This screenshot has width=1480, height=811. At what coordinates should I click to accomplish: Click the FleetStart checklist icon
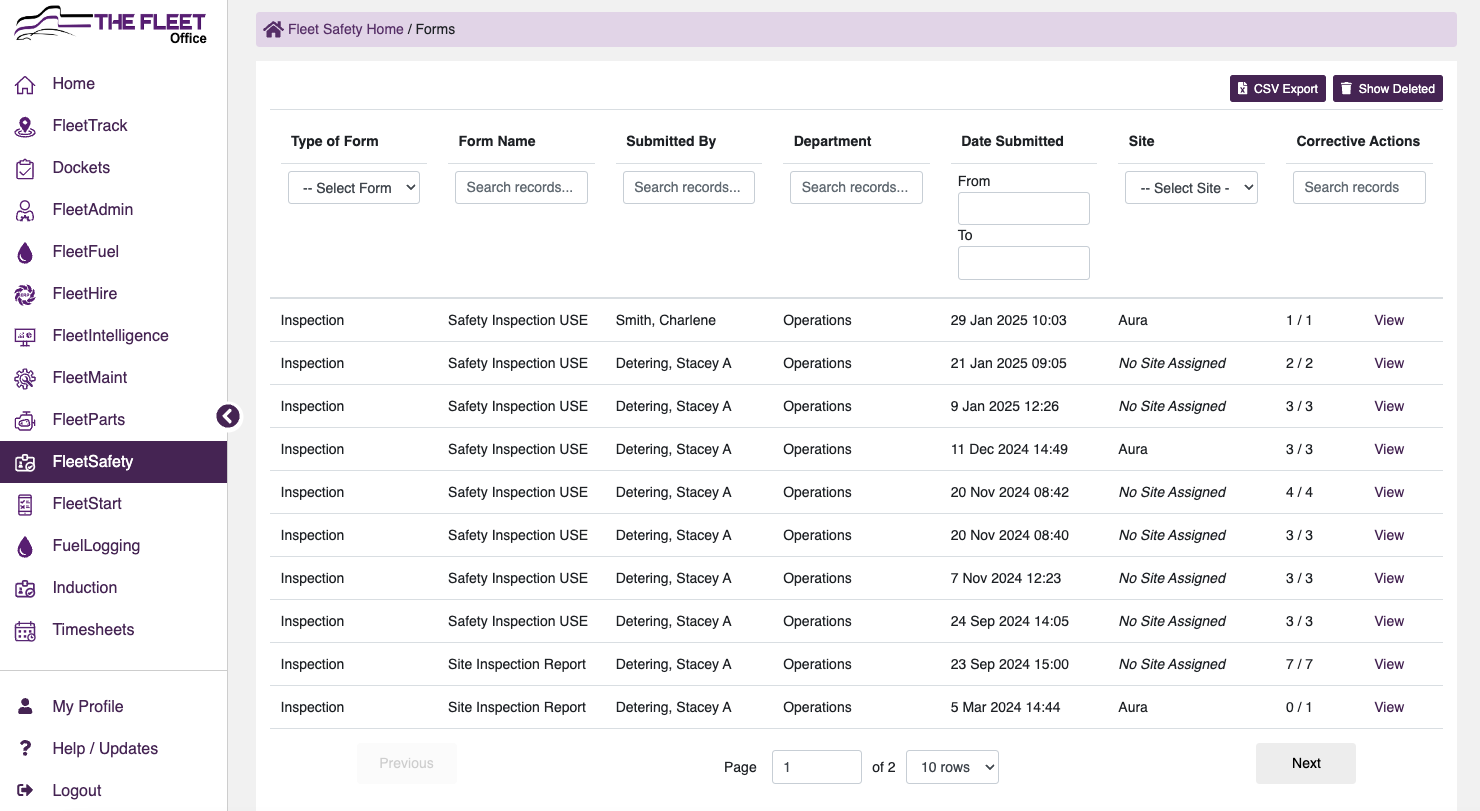(x=26, y=504)
